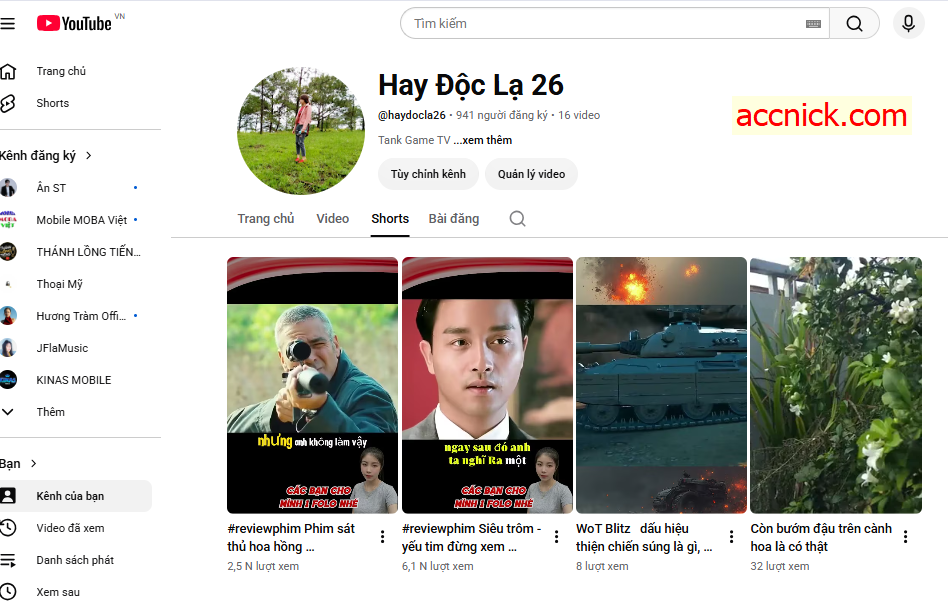Open Thoại Mỹ channel avatar
The width and height of the screenshot is (948, 601).
(x=8, y=284)
